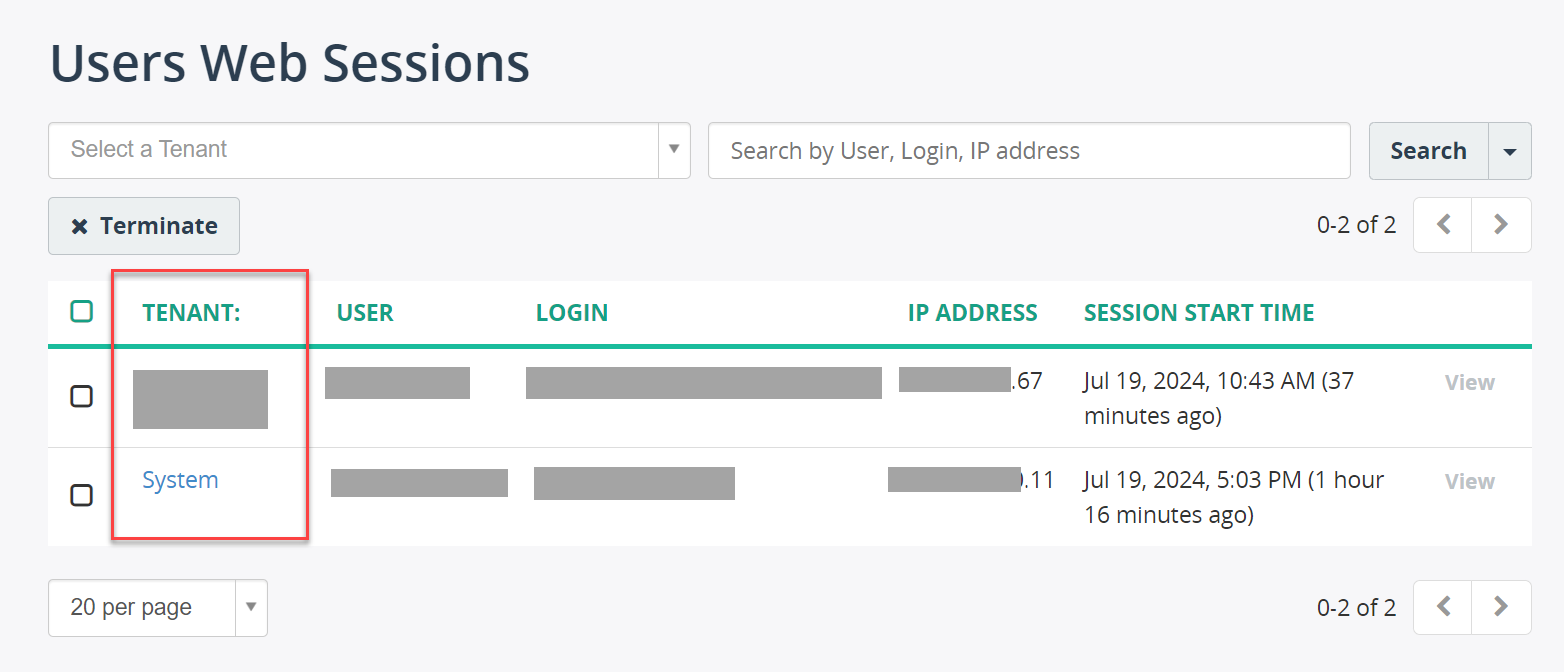Viewport: 1564px width, 672px height.
Task: Sort by SESSION START TIME column header
Action: 1199,312
